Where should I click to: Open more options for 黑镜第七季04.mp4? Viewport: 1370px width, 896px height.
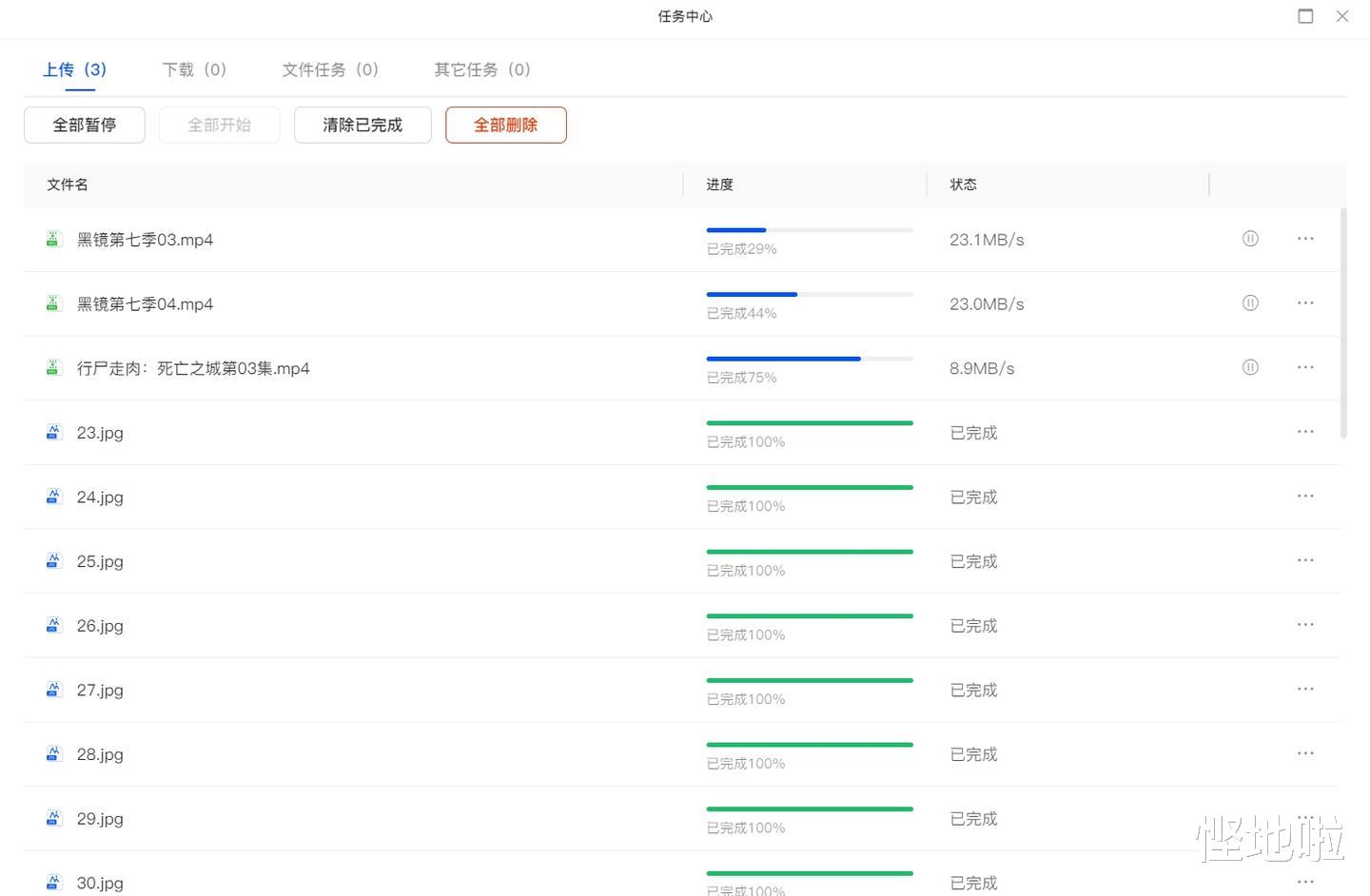point(1305,303)
